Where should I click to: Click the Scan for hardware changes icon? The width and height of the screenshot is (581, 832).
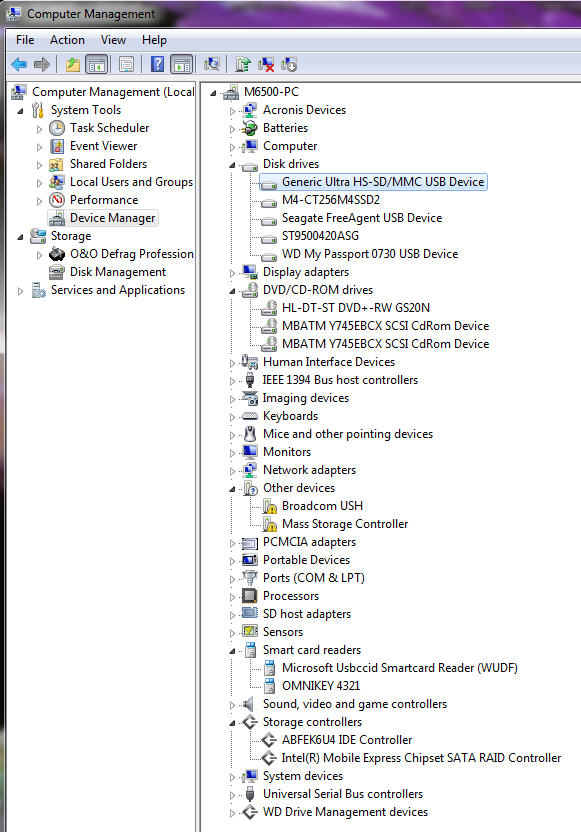coord(212,65)
